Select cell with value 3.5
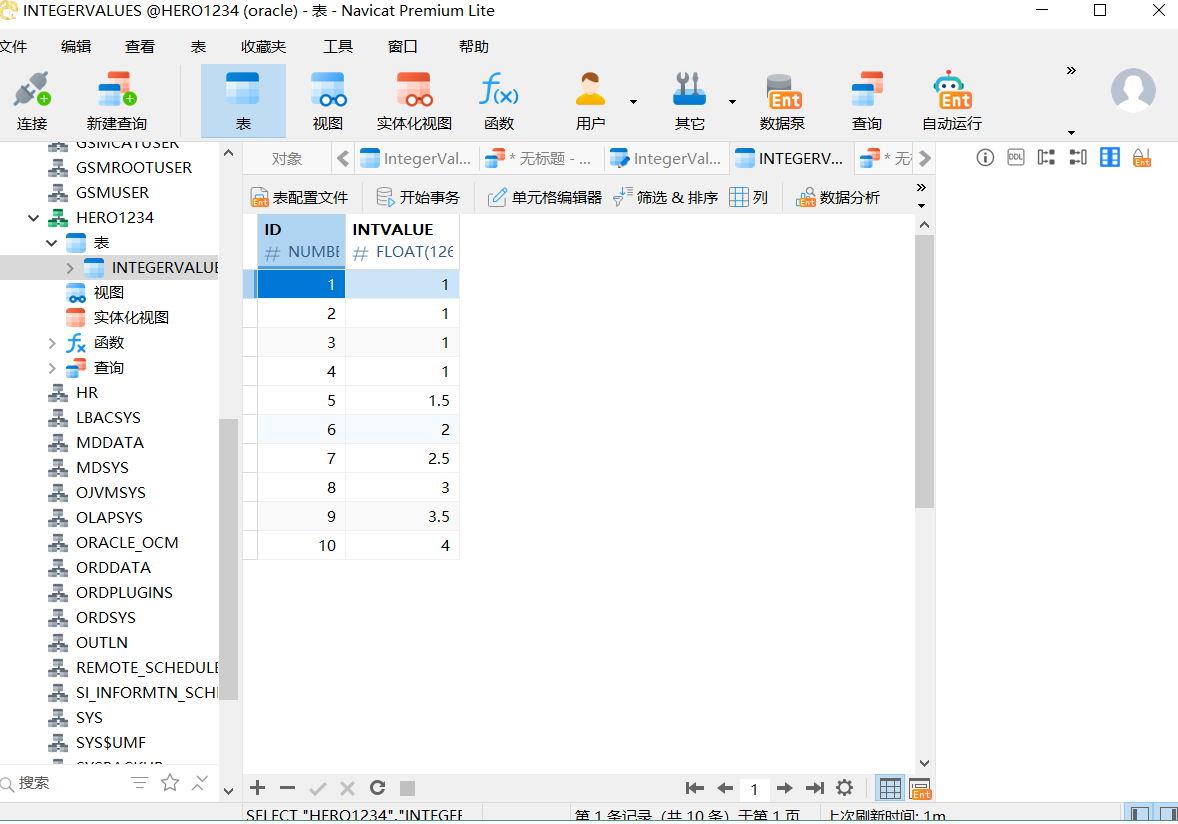This screenshot has height=824, width=1178. point(402,517)
